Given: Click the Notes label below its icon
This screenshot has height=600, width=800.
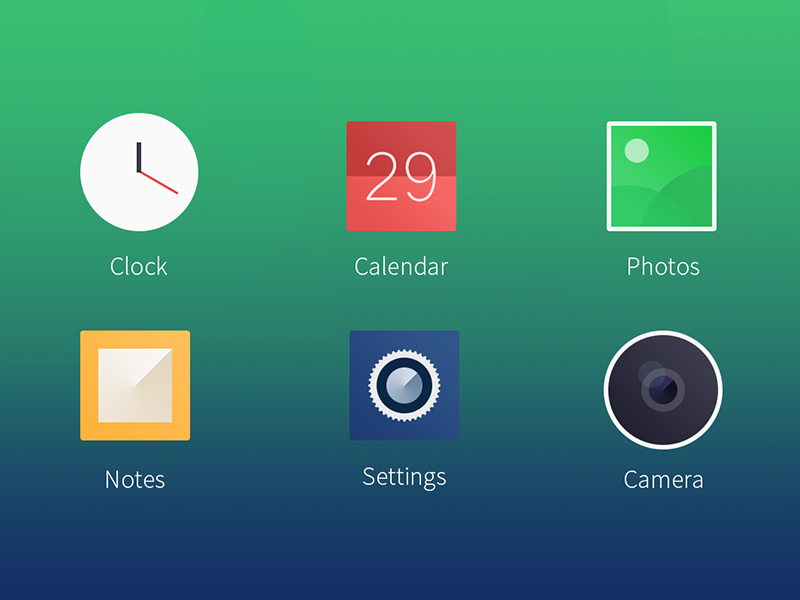Looking at the screenshot, I should [x=134, y=479].
